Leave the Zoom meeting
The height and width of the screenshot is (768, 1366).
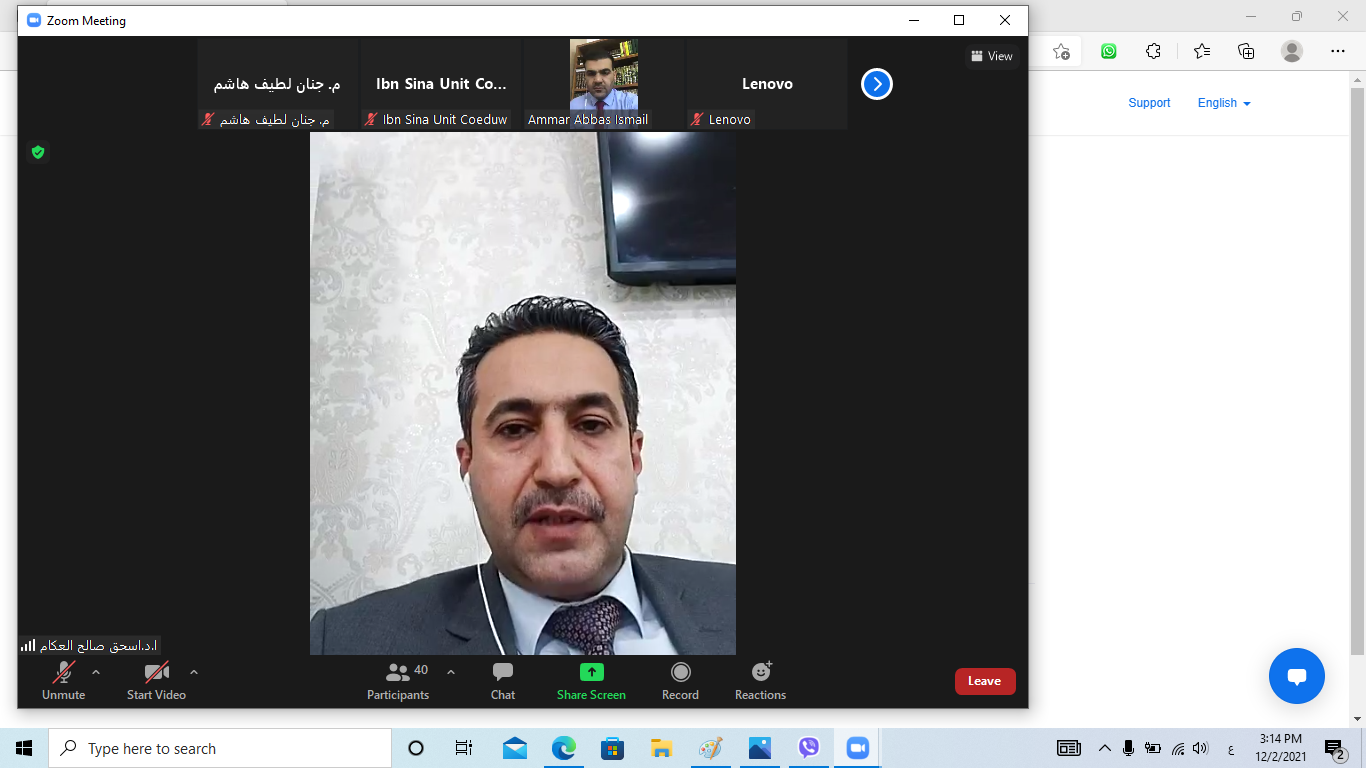pyautogui.click(x=985, y=681)
